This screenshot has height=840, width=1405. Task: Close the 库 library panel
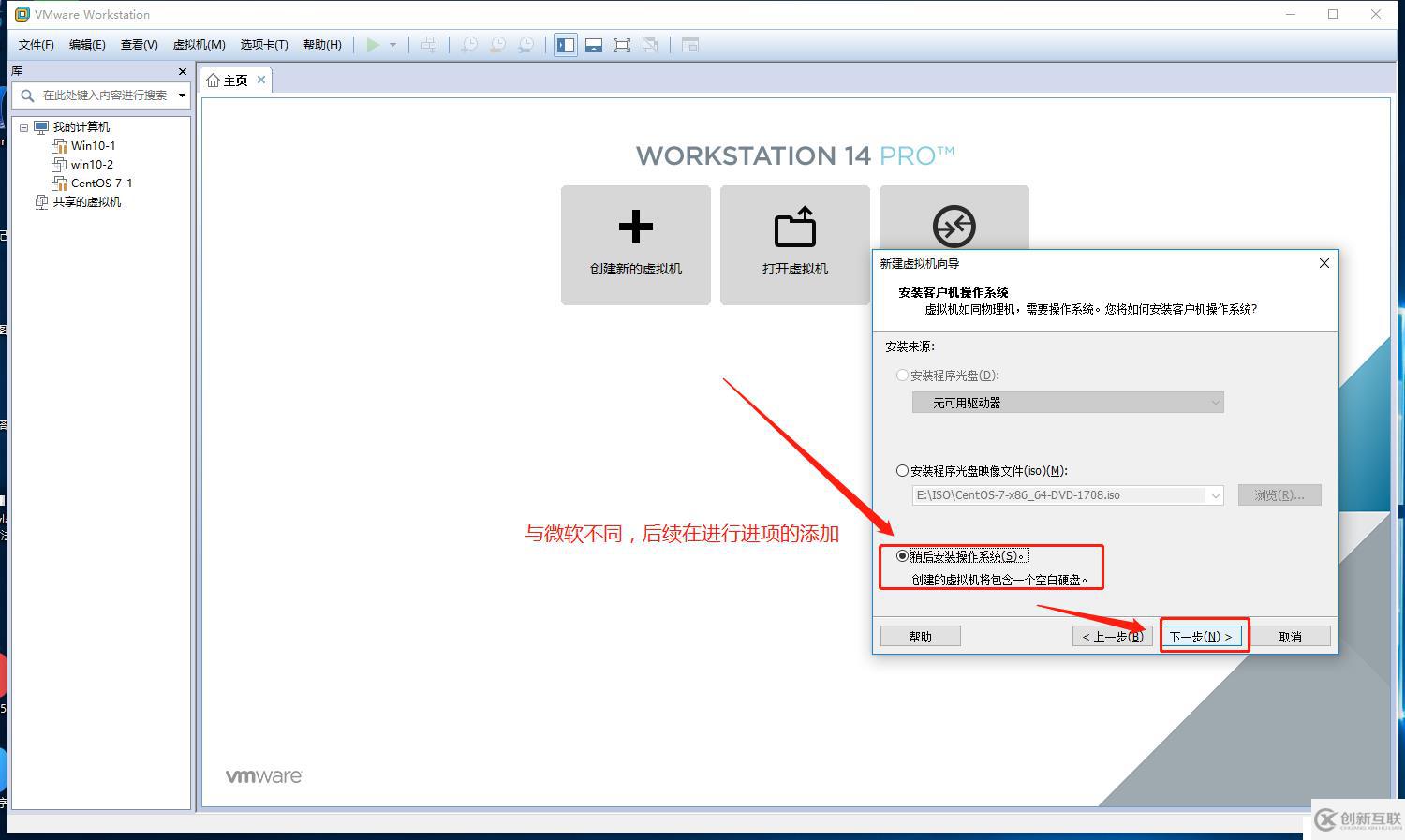[x=182, y=71]
